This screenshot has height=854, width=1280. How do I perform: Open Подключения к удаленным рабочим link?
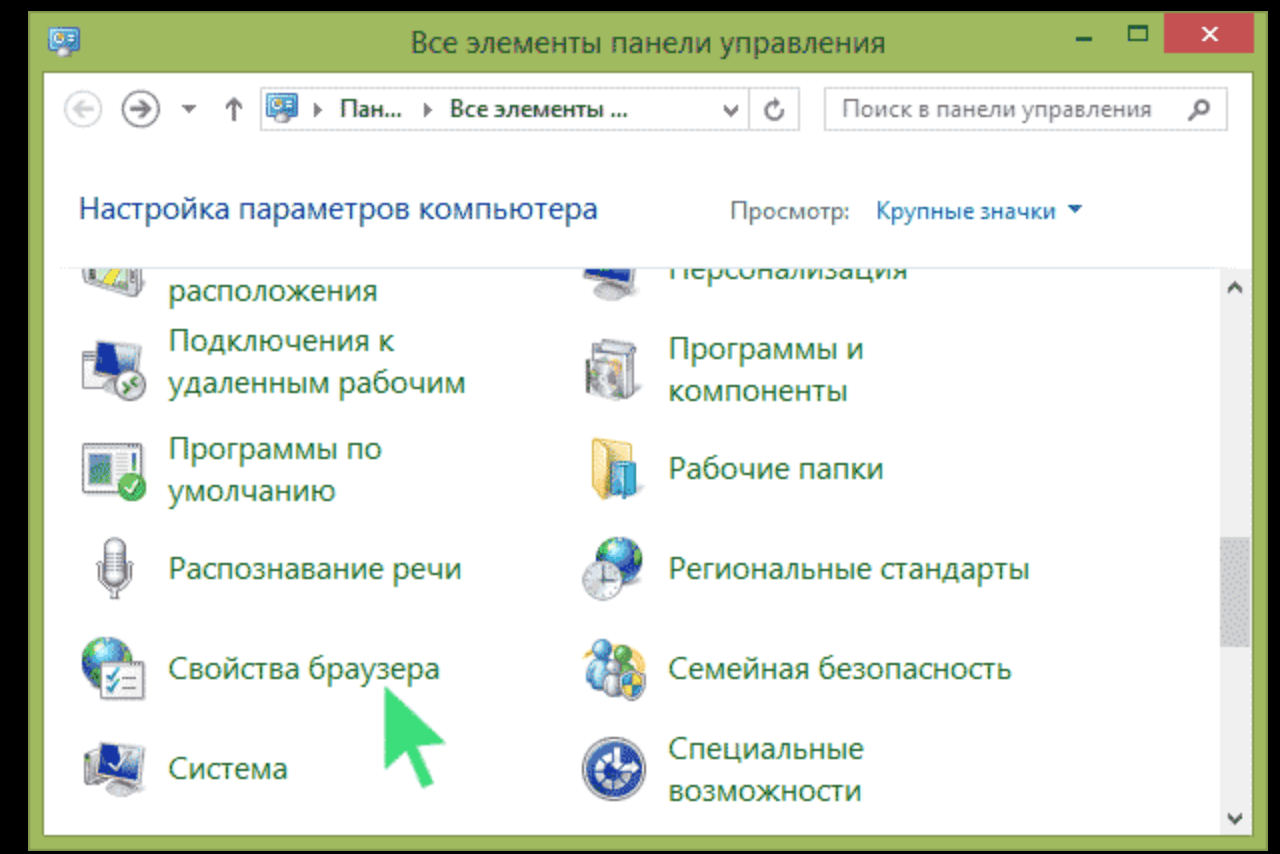pos(317,361)
